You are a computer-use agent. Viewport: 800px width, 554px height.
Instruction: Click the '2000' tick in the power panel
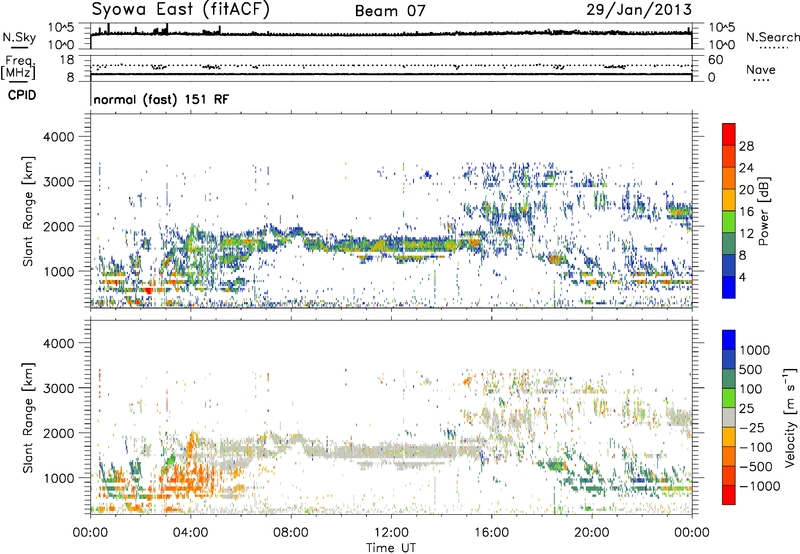click(59, 226)
